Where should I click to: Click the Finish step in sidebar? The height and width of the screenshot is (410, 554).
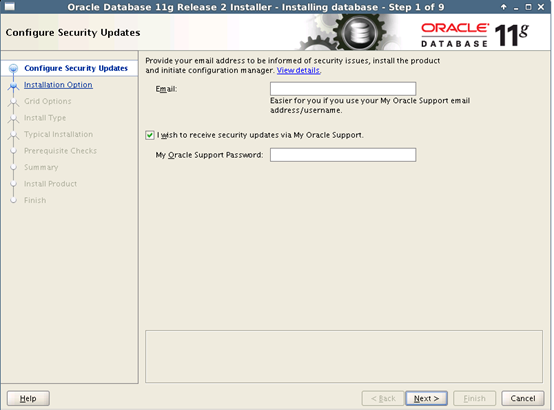tap(35, 200)
